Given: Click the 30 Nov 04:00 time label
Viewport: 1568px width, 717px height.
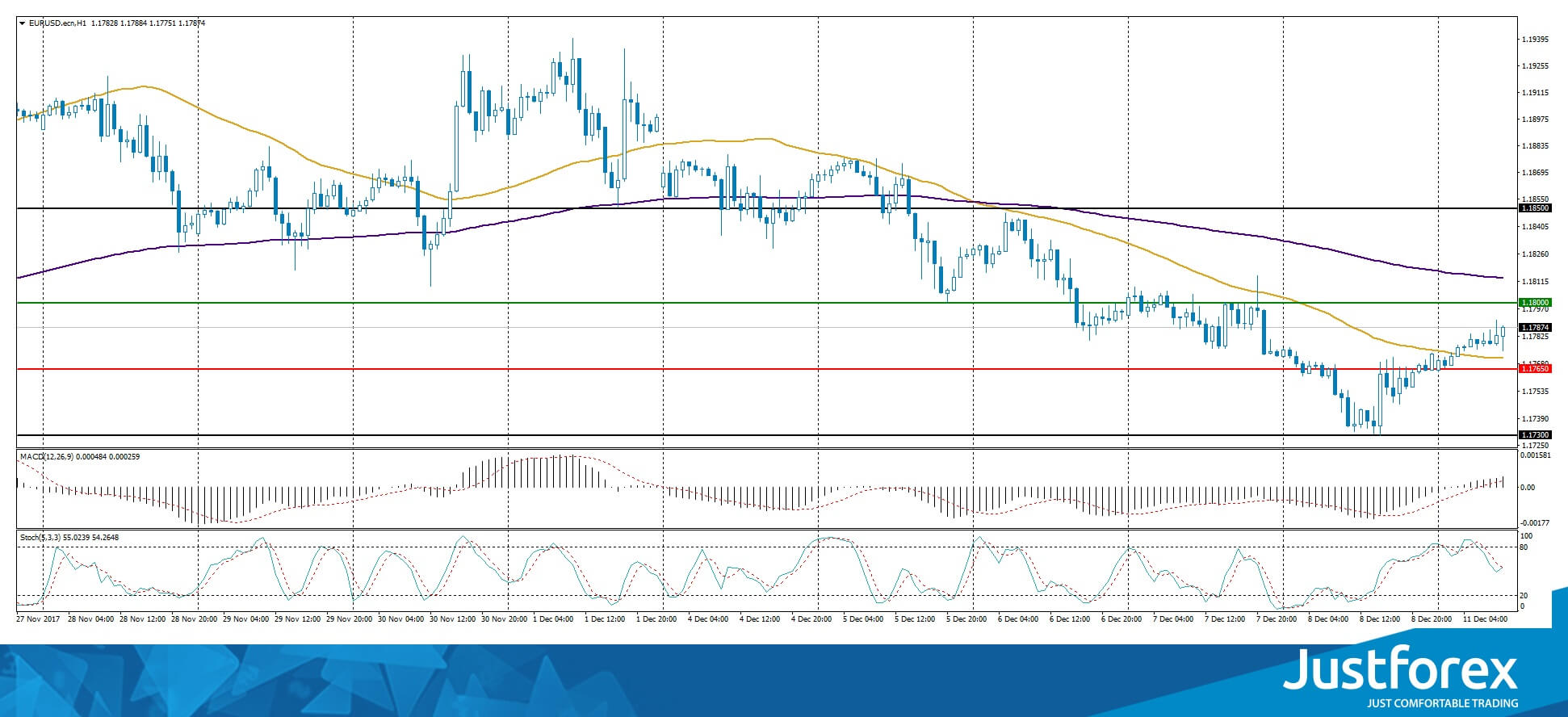Looking at the screenshot, I should click(403, 619).
